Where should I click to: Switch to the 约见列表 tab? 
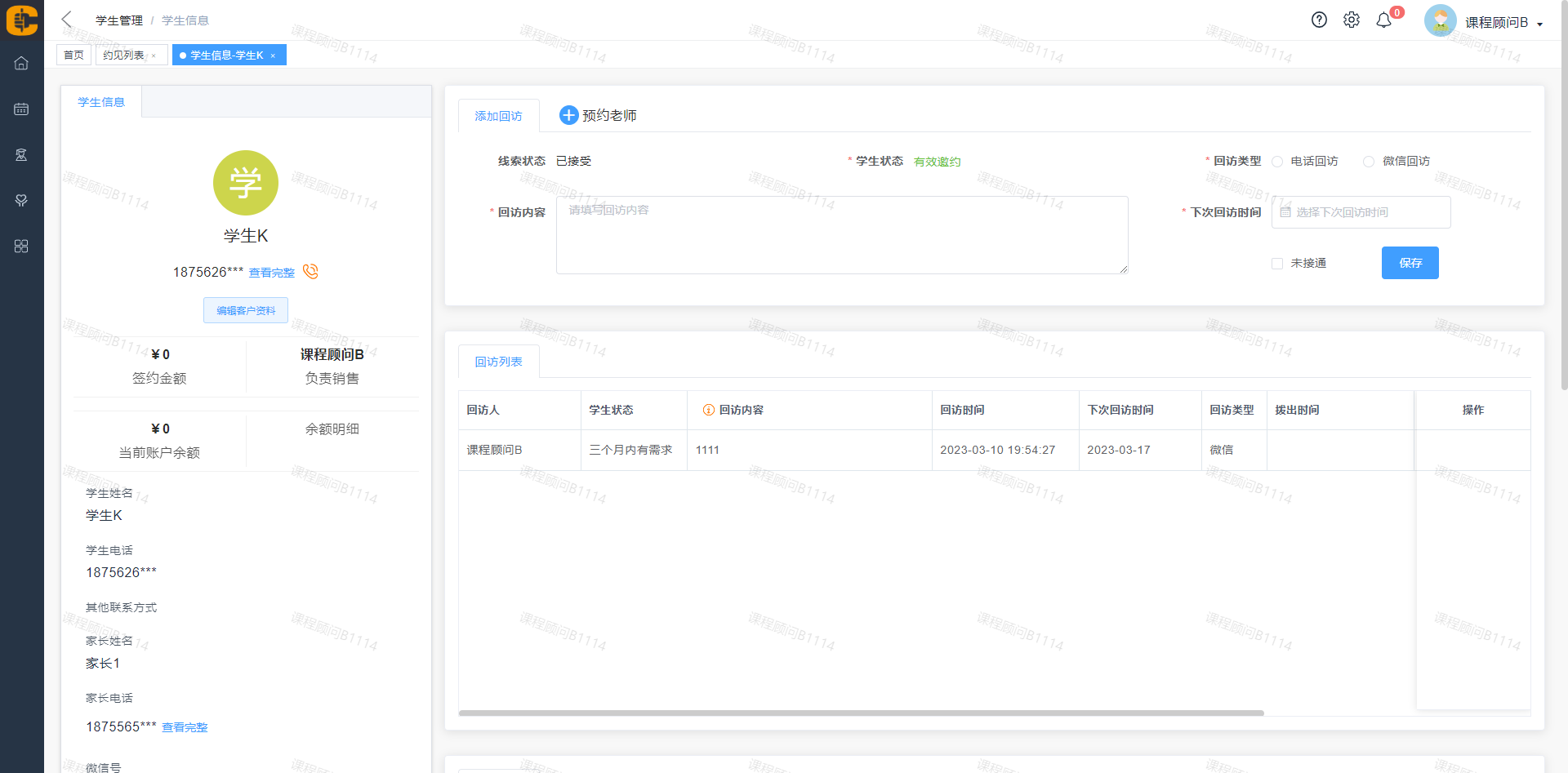coord(123,56)
